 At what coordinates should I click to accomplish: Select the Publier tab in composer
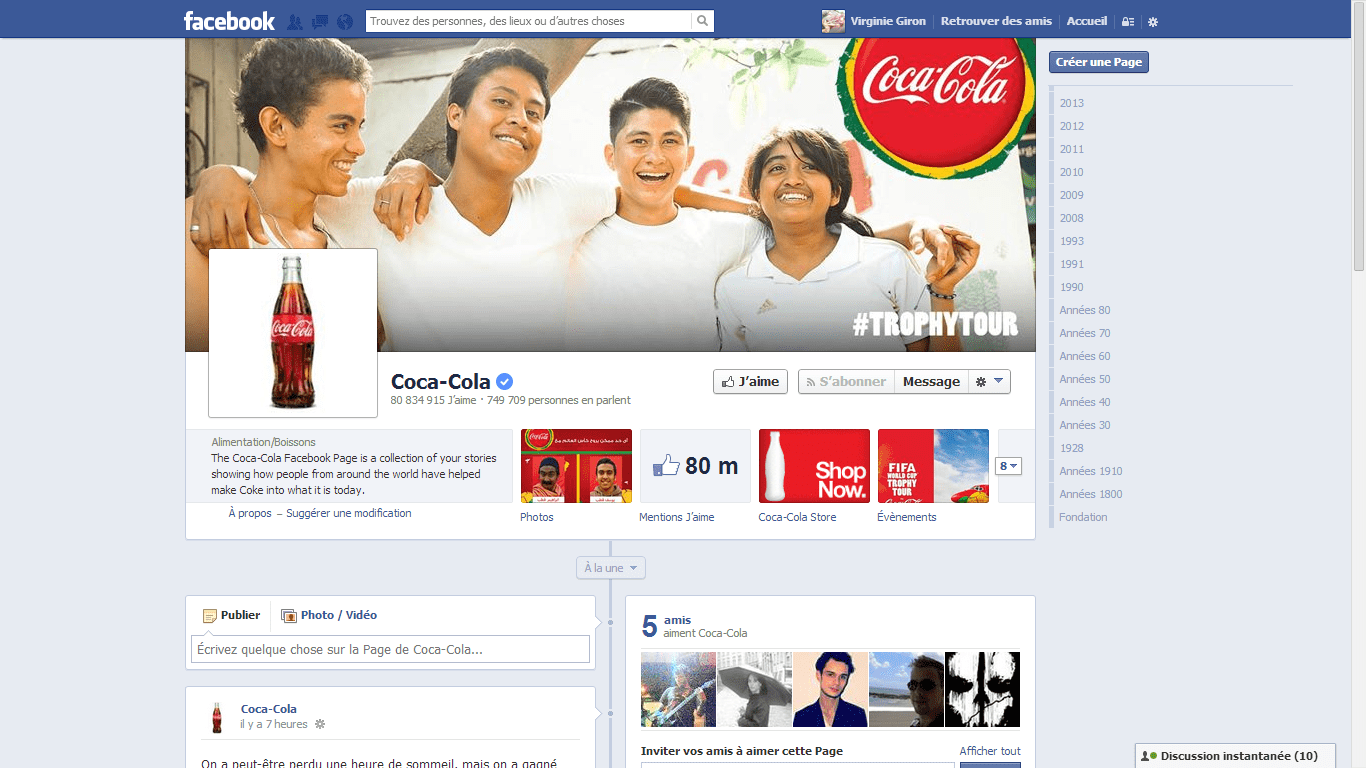coord(231,615)
